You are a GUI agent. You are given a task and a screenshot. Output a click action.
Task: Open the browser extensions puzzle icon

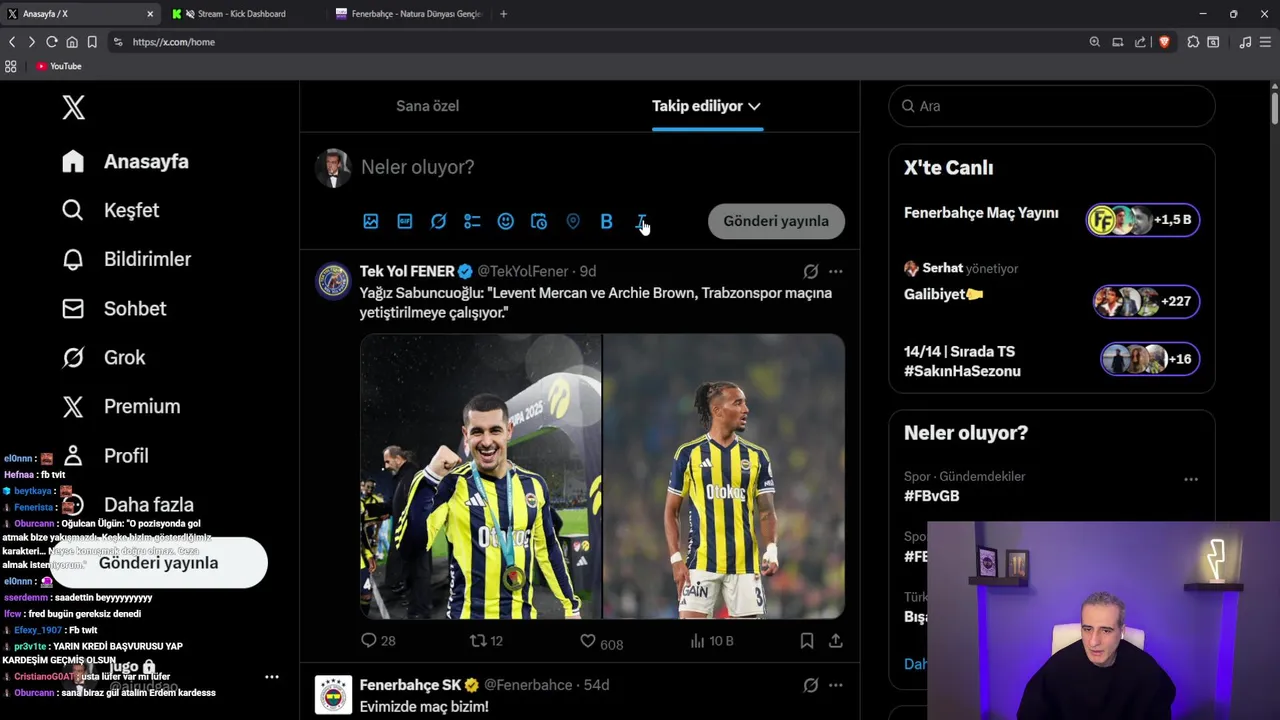pos(1193,42)
